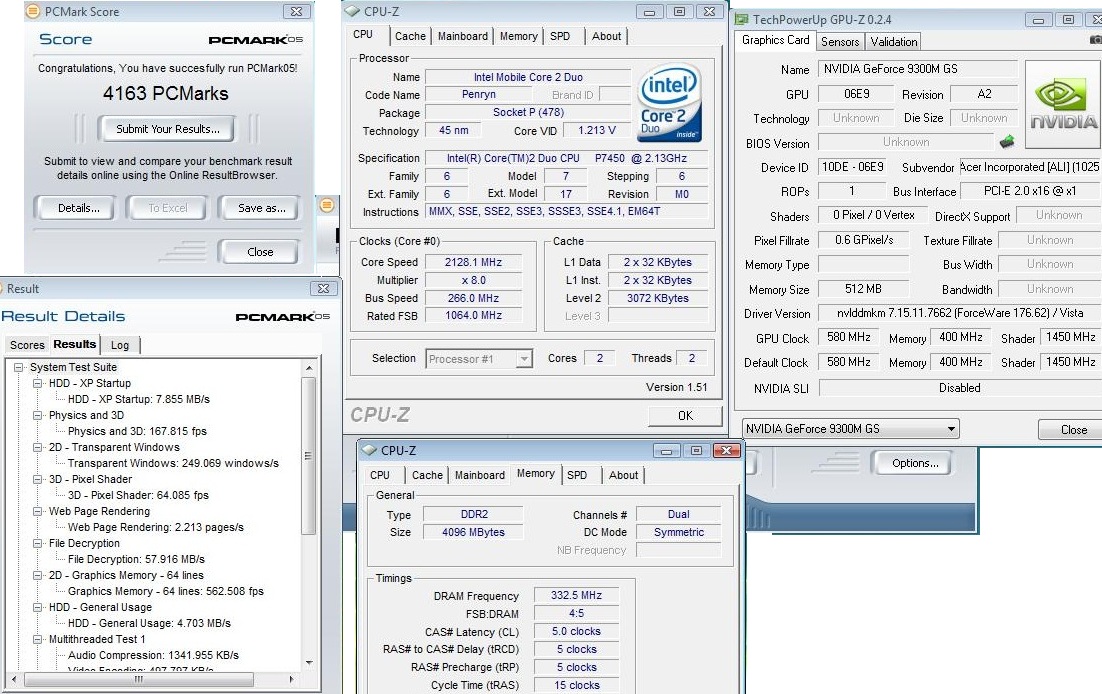This screenshot has width=1102, height=694.
Task: Click OK in the CPU-Z window
Action: 685,416
